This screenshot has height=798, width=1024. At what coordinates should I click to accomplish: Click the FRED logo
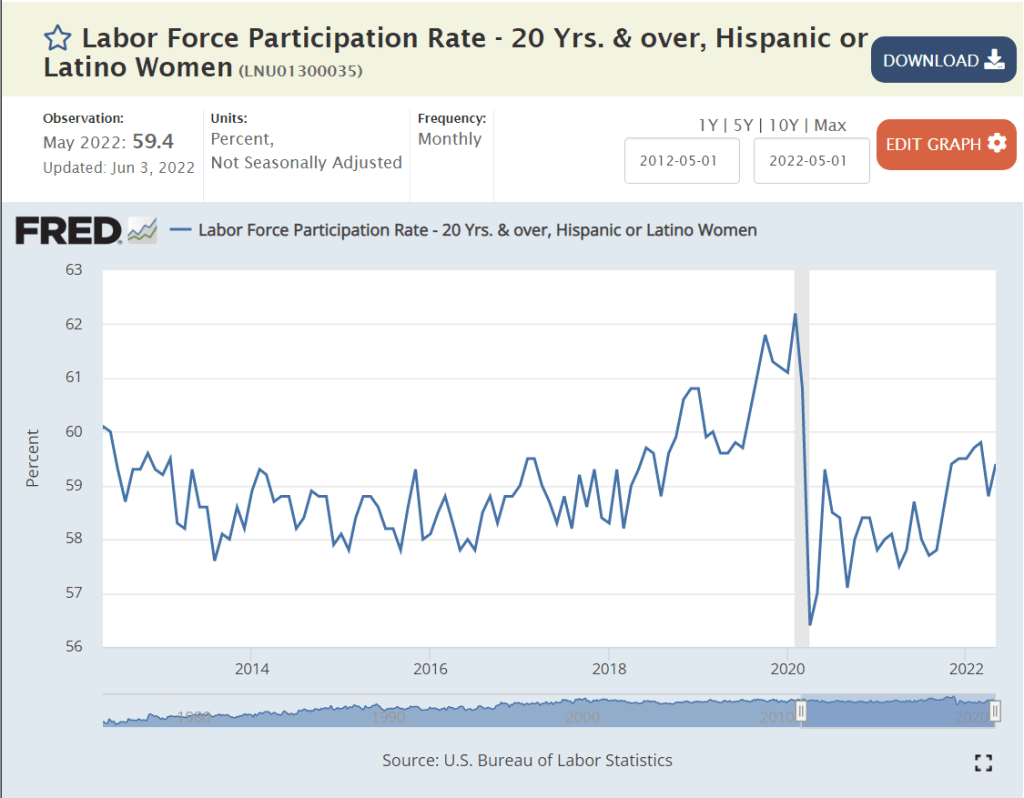68,231
